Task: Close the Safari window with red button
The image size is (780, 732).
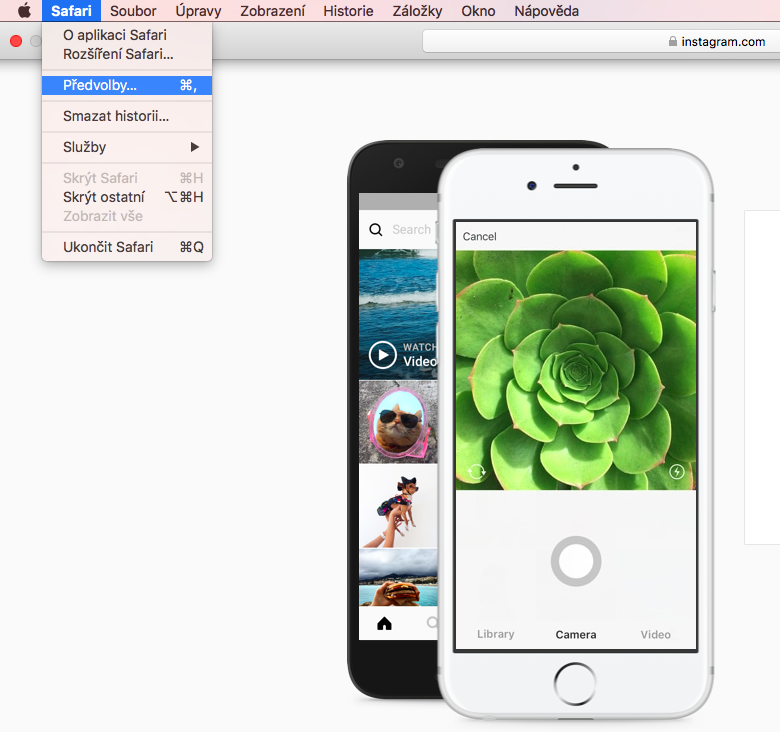Action: (x=16, y=41)
